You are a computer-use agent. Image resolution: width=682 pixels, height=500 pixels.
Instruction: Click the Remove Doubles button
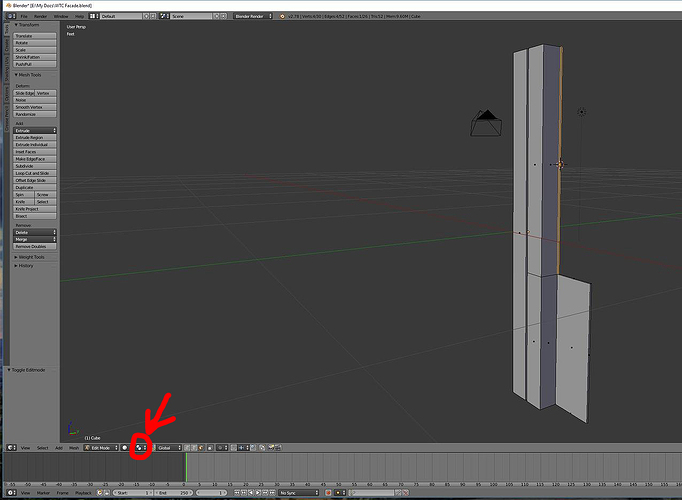point(35,246)
